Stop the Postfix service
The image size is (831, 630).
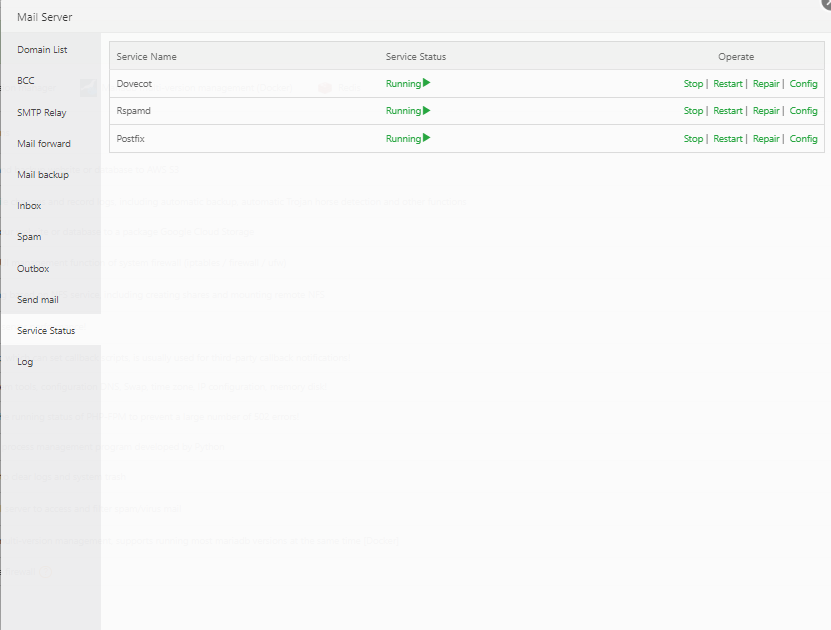coord(693,139)
